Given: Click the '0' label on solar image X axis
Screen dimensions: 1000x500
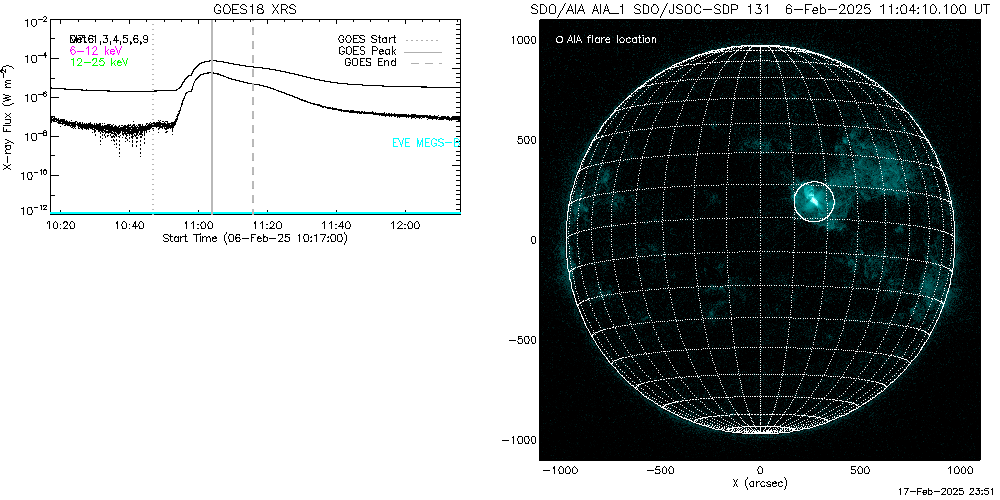Looking at the screenshot, I should (760, 471).
